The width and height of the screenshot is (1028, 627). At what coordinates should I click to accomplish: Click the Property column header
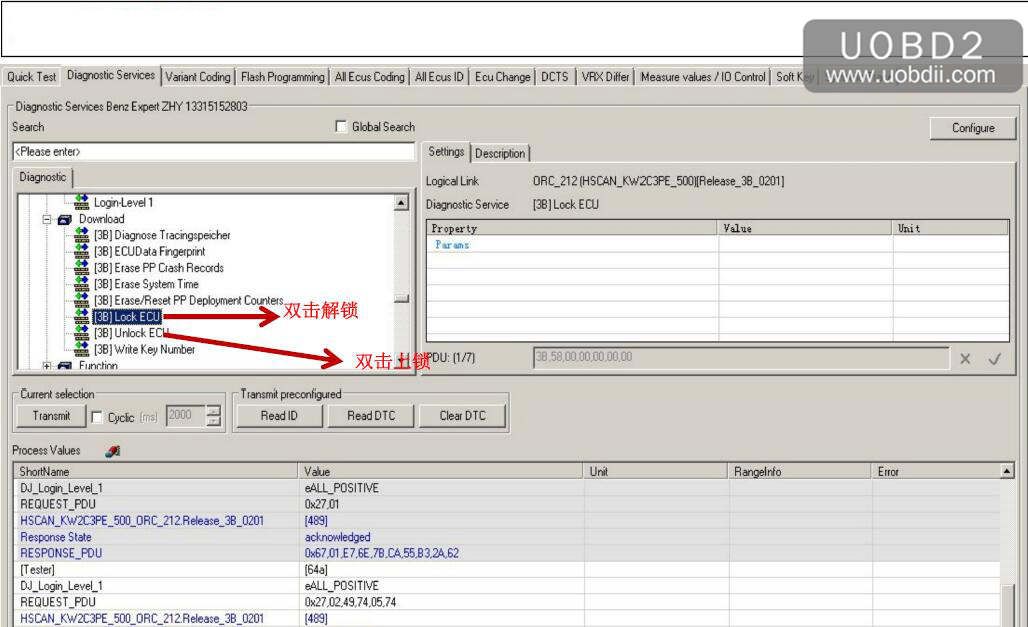(572, 228)
